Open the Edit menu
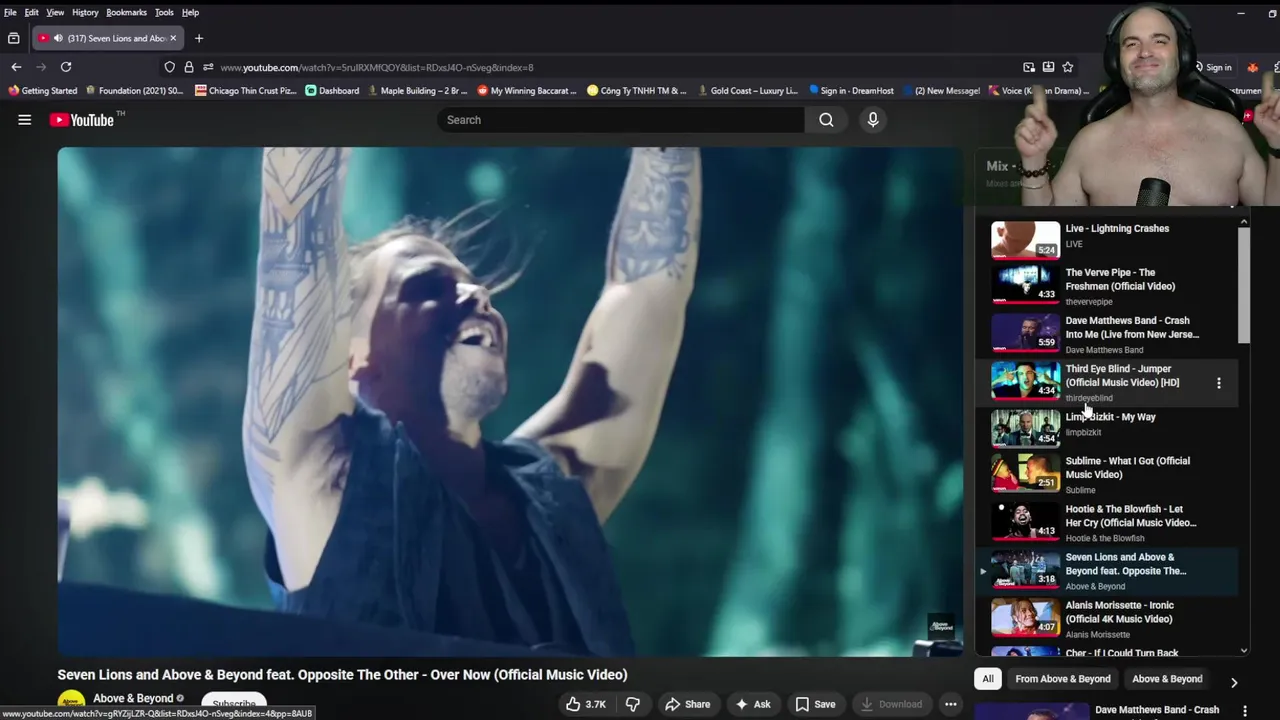1280x720 pixels. (31, 12)
